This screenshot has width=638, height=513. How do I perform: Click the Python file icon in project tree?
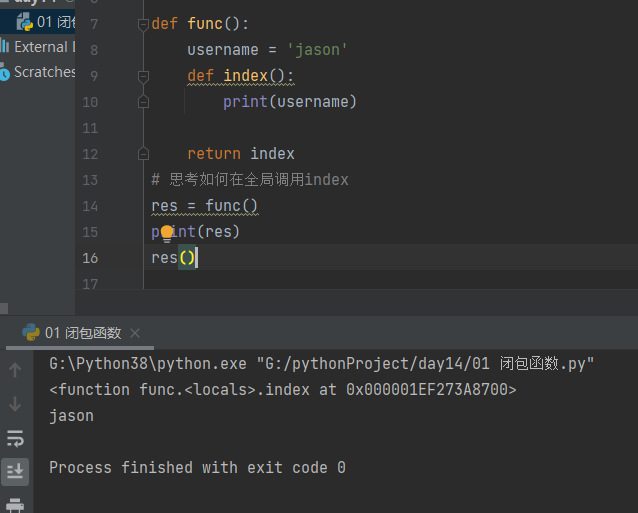click(x=24, y=22)
